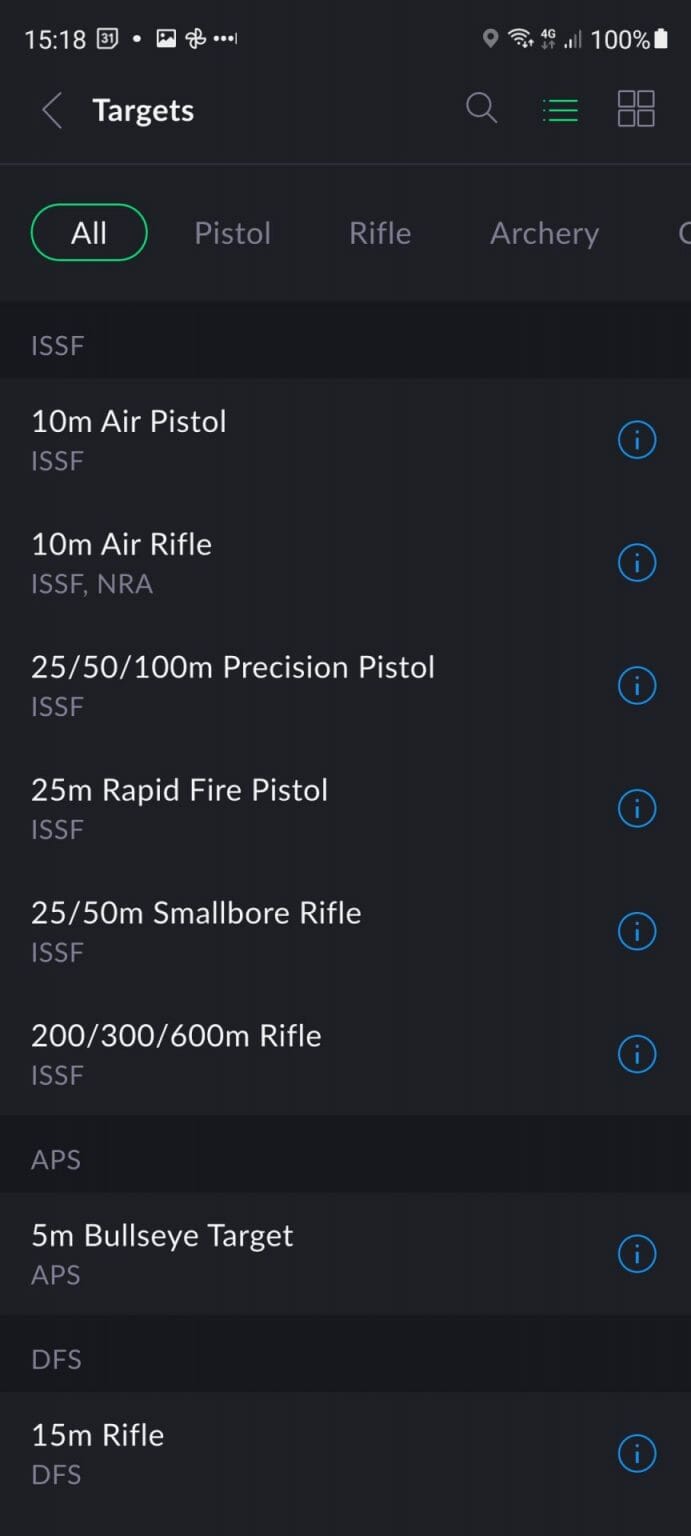Image resolution: width=691 pixels, height=1536 pixels.
Task: Switch to grid view layout
Action: coord(636,109)
